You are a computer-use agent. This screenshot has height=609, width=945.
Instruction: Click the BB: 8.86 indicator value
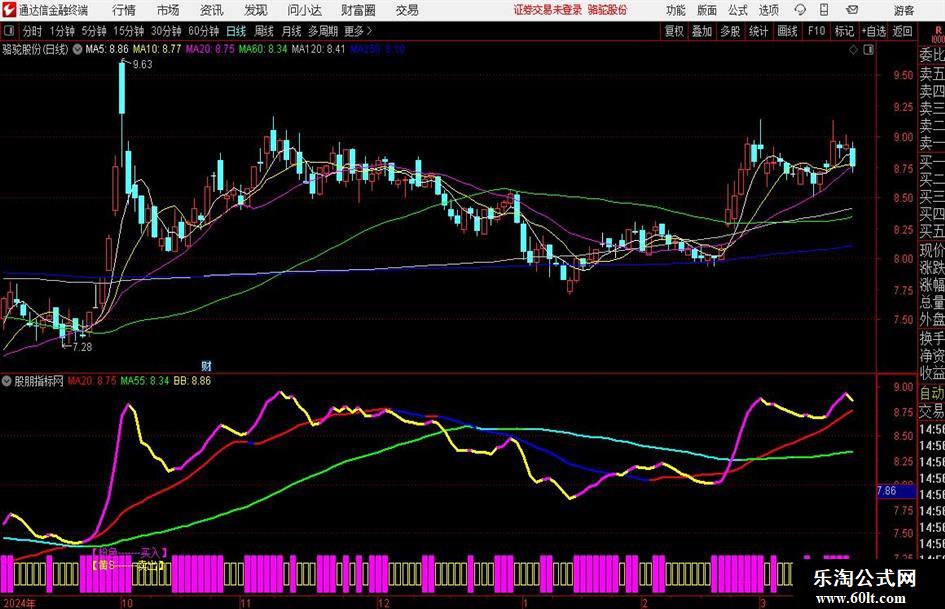click(x=192, y=381)
